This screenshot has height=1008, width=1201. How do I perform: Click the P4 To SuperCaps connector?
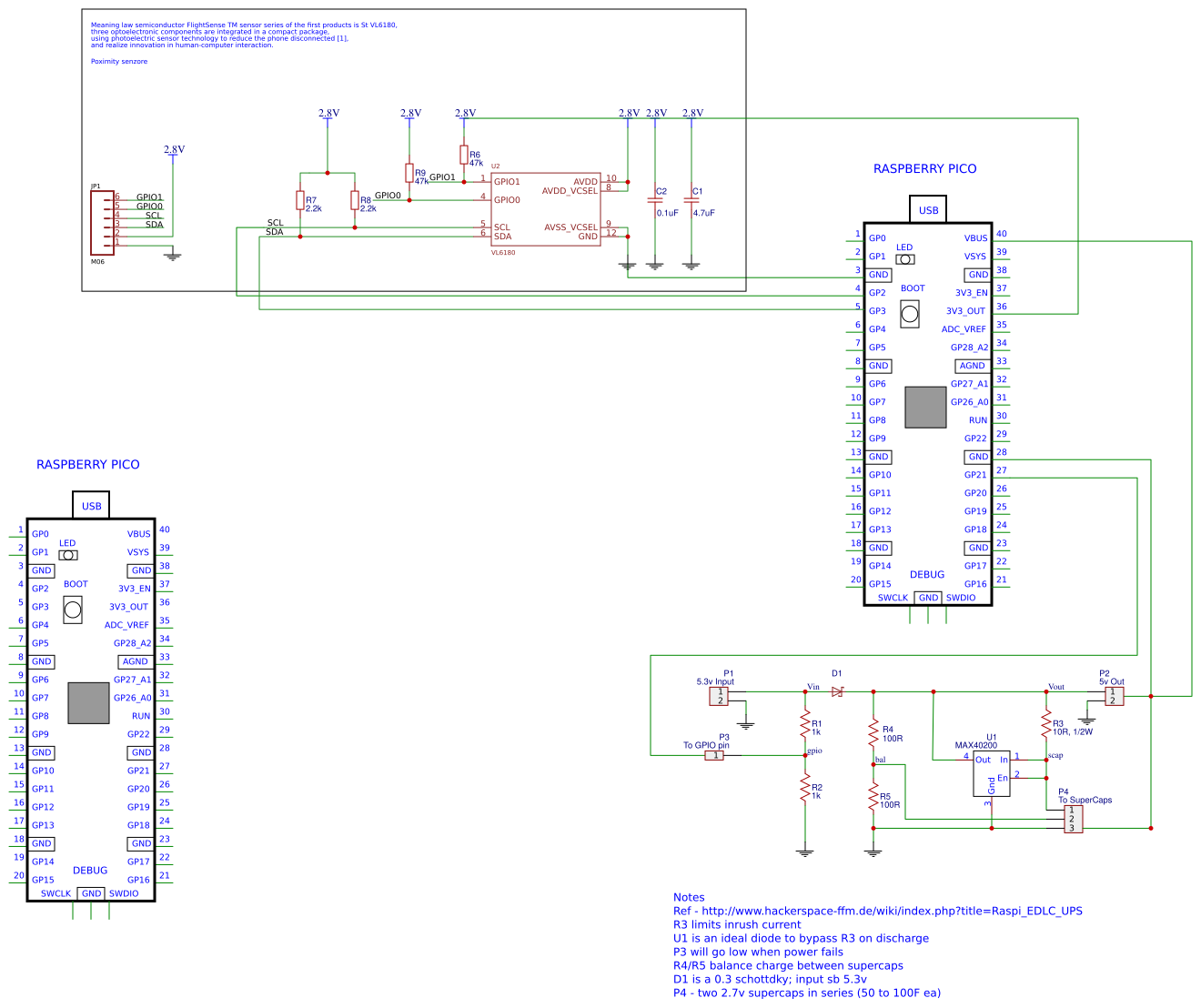pyautogui.click(x=1074, y=819)
